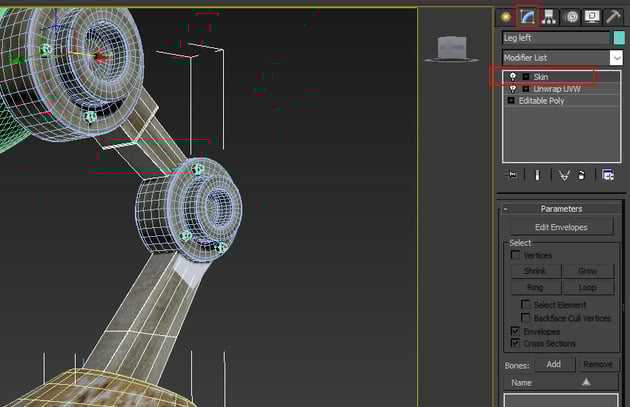Enable the Backface Cull Vertices checkbox
The width and height of the screenshot is (630, 407).
point(526,318)
